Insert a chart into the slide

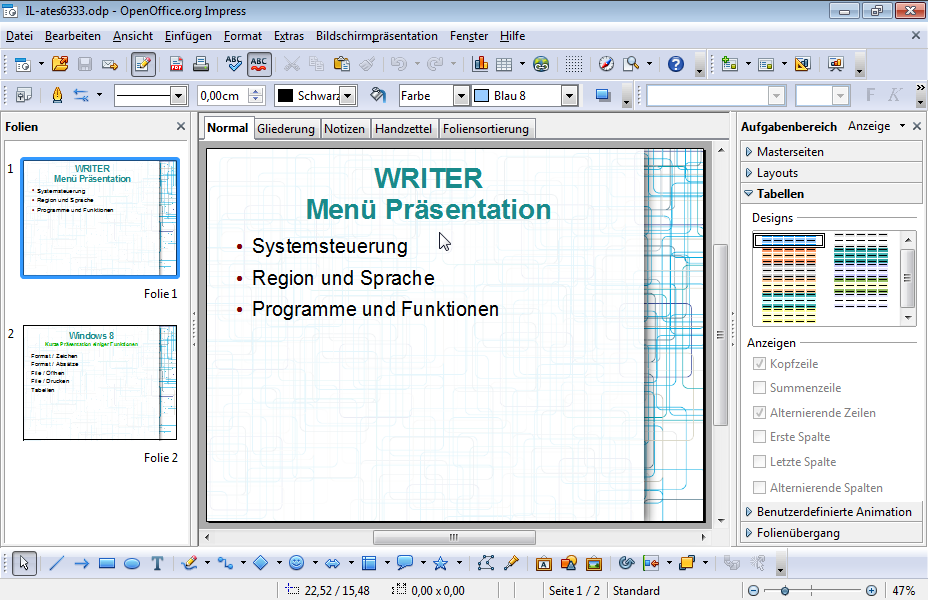[480, 64]
